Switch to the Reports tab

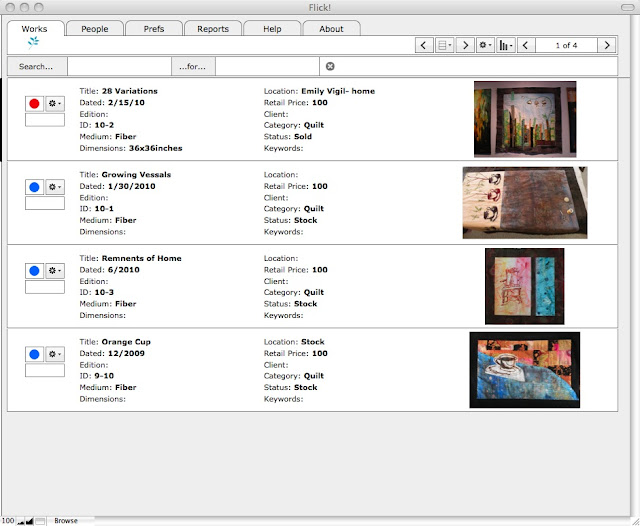click(x=213, y=29)
